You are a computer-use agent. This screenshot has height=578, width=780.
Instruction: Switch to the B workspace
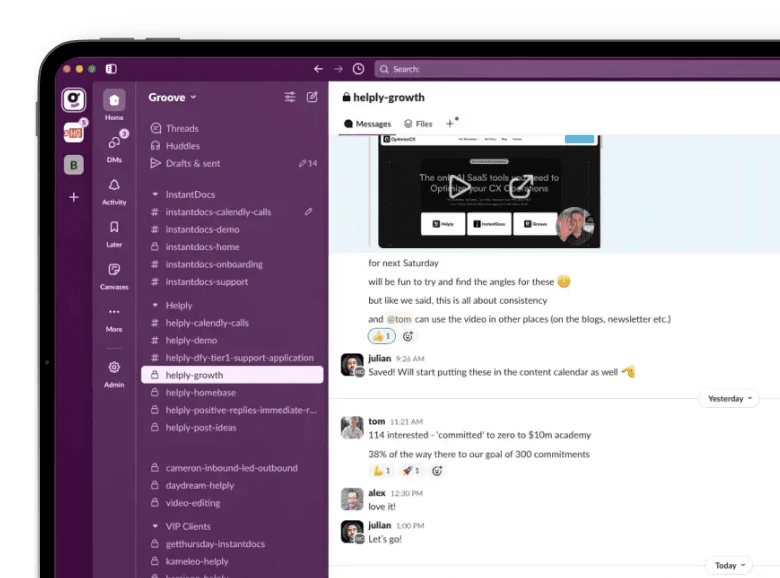tap(74, 165)
